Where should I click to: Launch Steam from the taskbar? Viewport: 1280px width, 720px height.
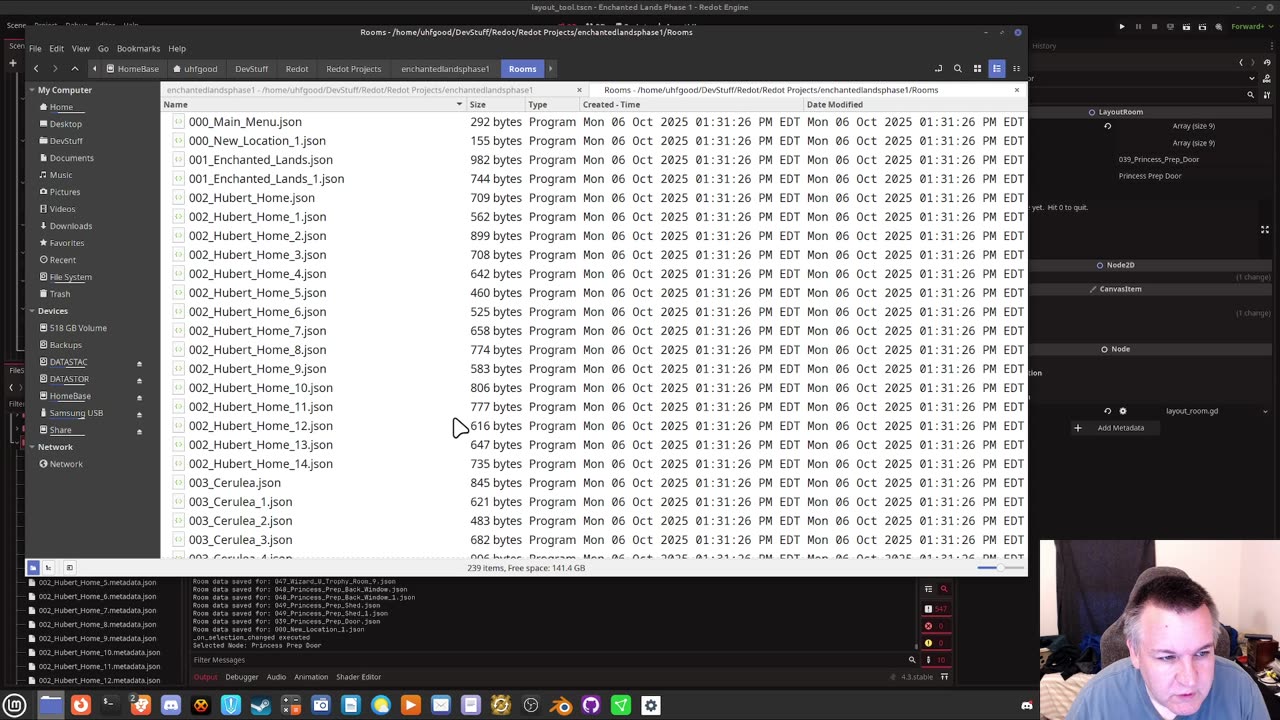pyautogui.click(x=261, y=705)
